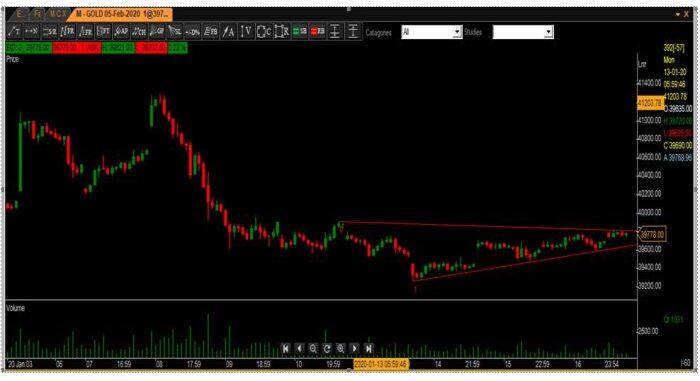
Task: Click the expand vertical scale icon
Action: point(353,32)
